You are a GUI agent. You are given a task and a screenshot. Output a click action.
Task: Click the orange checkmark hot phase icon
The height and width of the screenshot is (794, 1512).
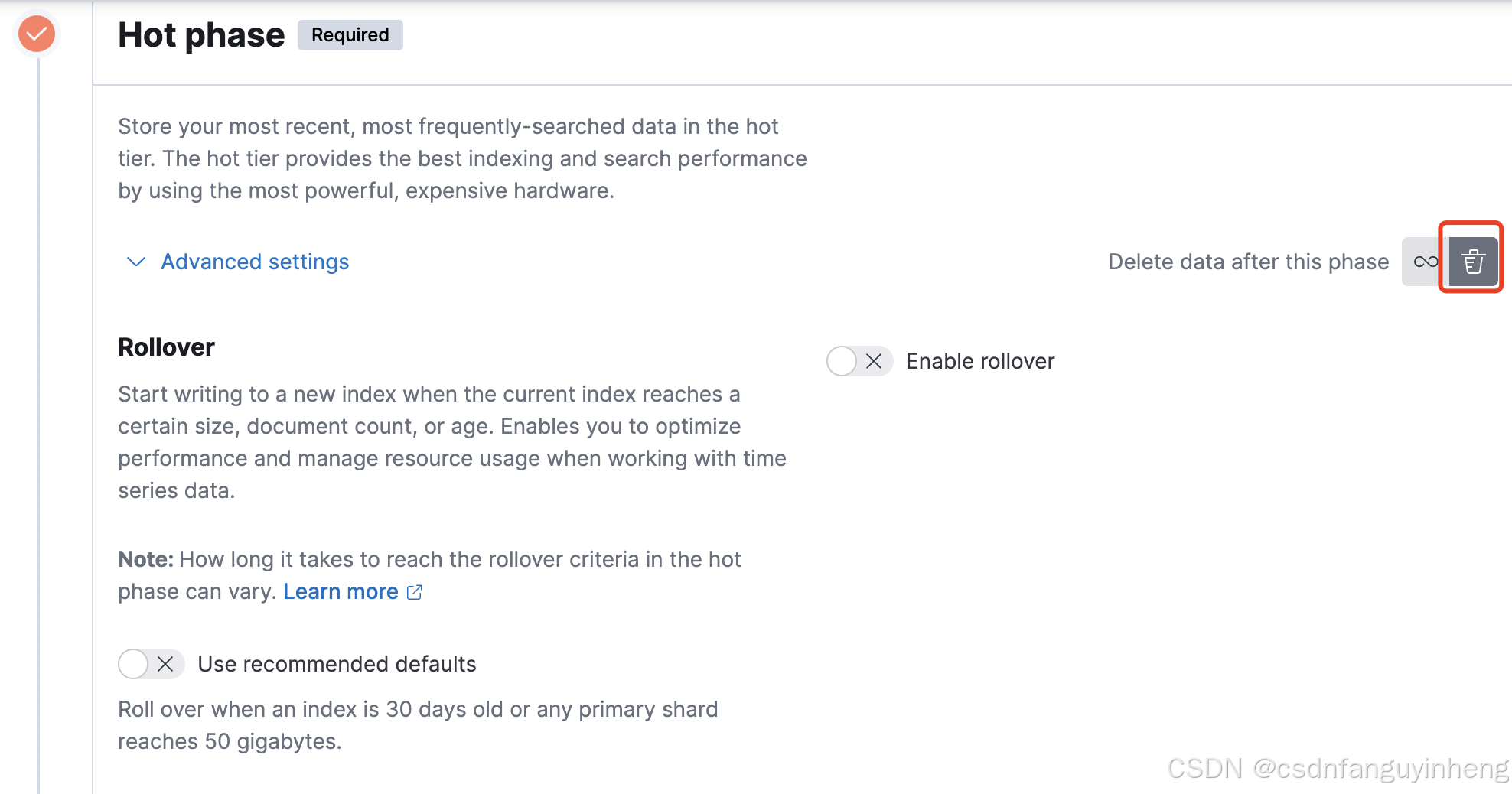point(37,34)
